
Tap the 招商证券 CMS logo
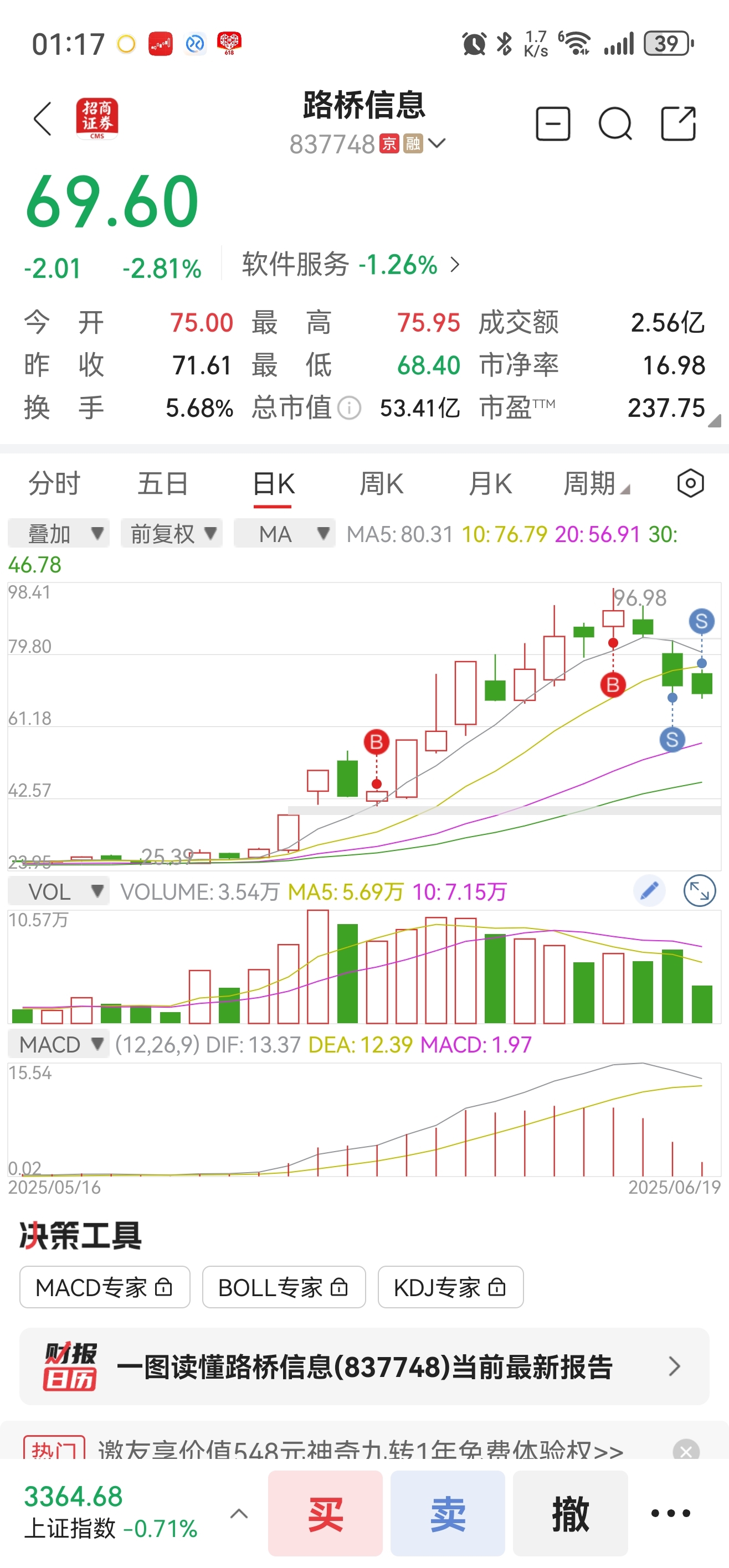coord(97,118)
